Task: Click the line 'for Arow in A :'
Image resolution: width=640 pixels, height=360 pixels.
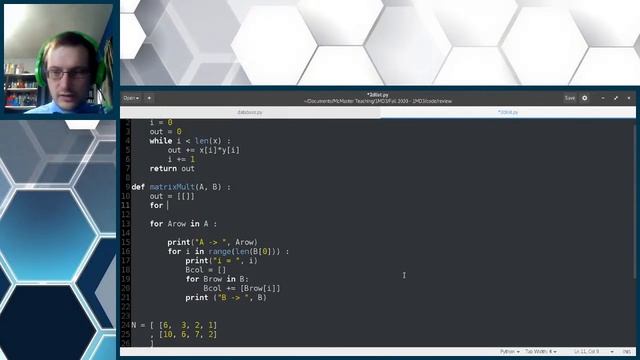Action: click(183, 224)
